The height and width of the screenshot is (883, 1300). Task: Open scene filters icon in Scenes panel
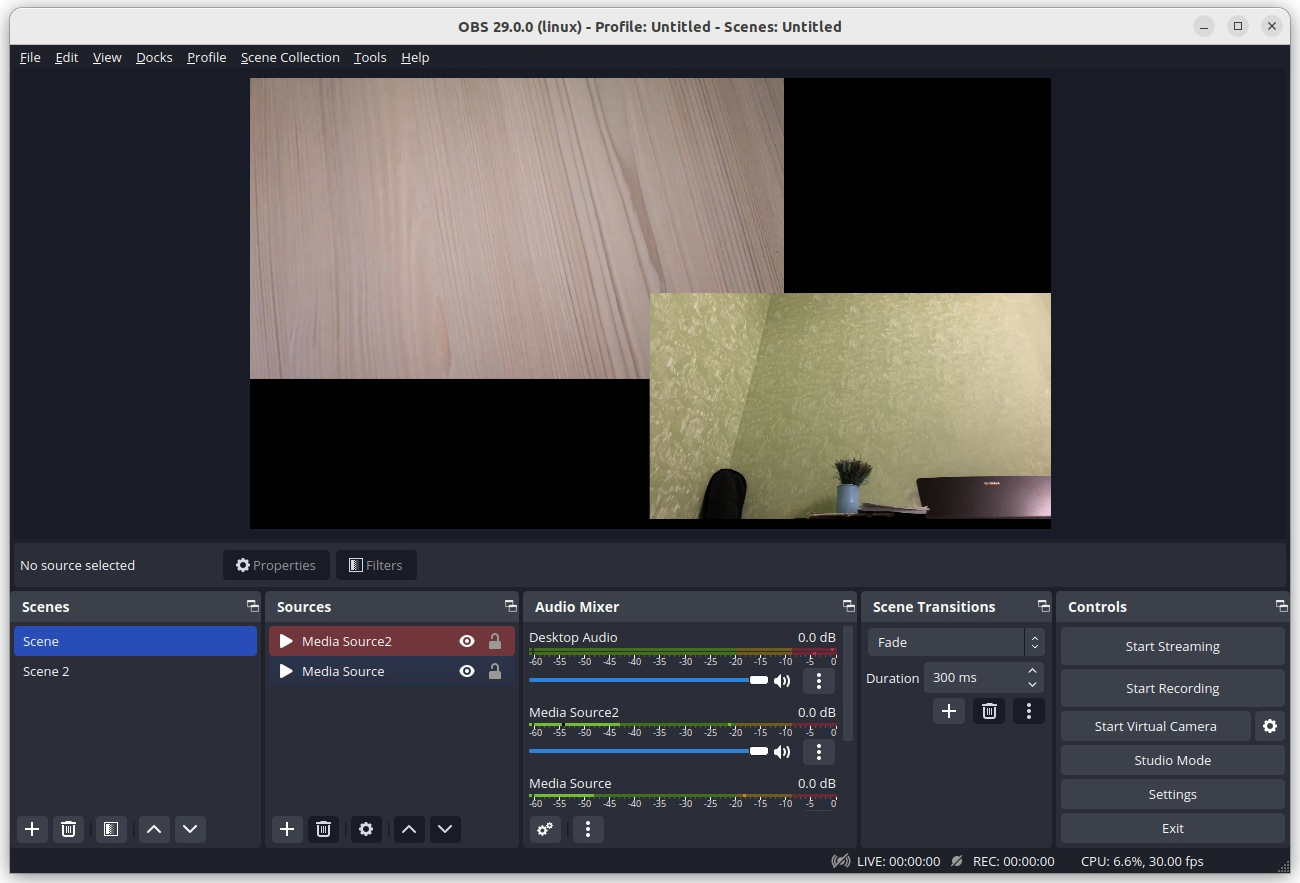(111, 829)
